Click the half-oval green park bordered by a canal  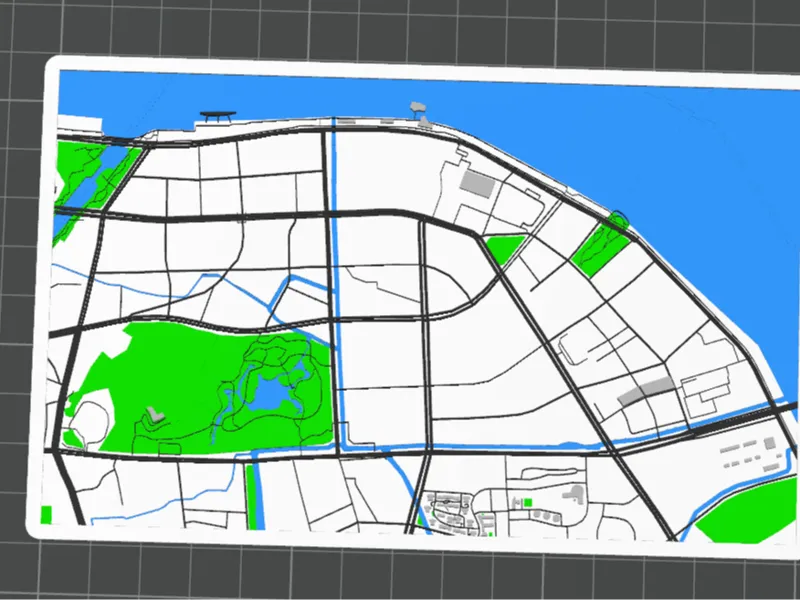pyautogui.click(x=746, y=512)
